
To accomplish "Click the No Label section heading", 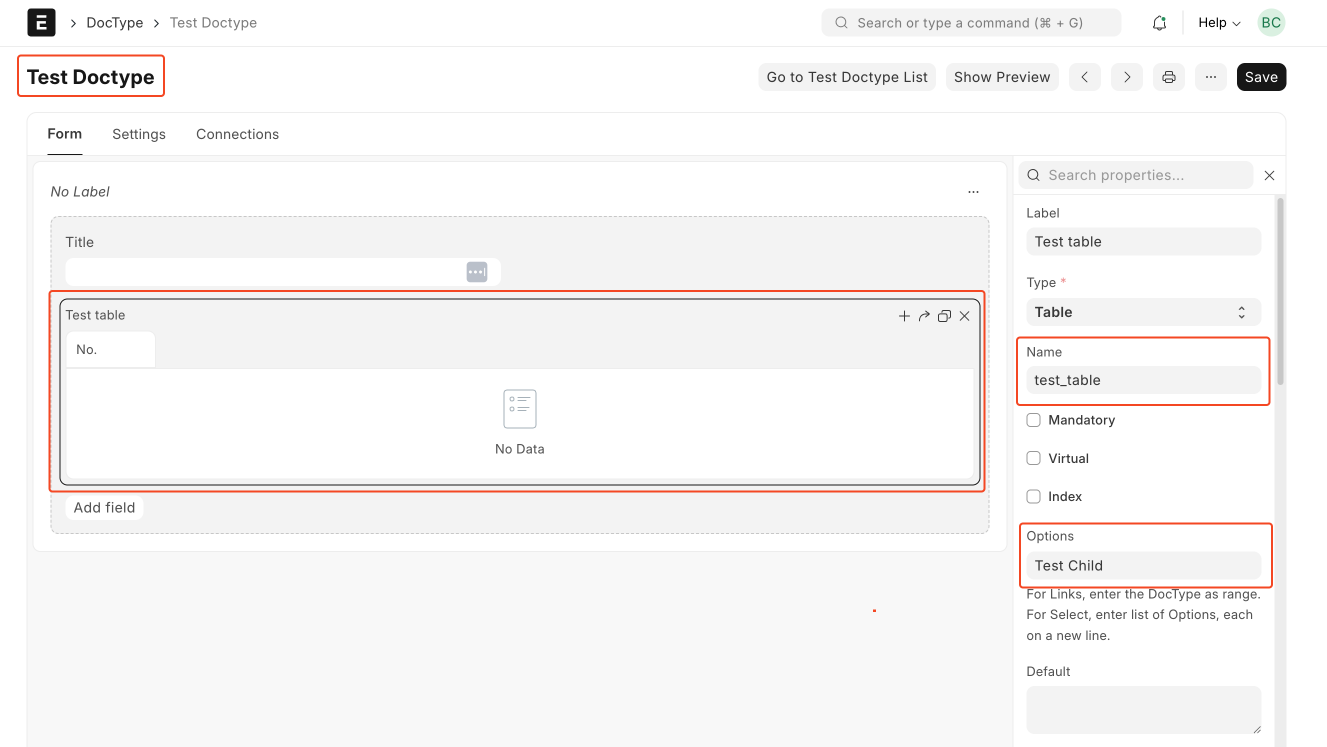I will [80, 191].
